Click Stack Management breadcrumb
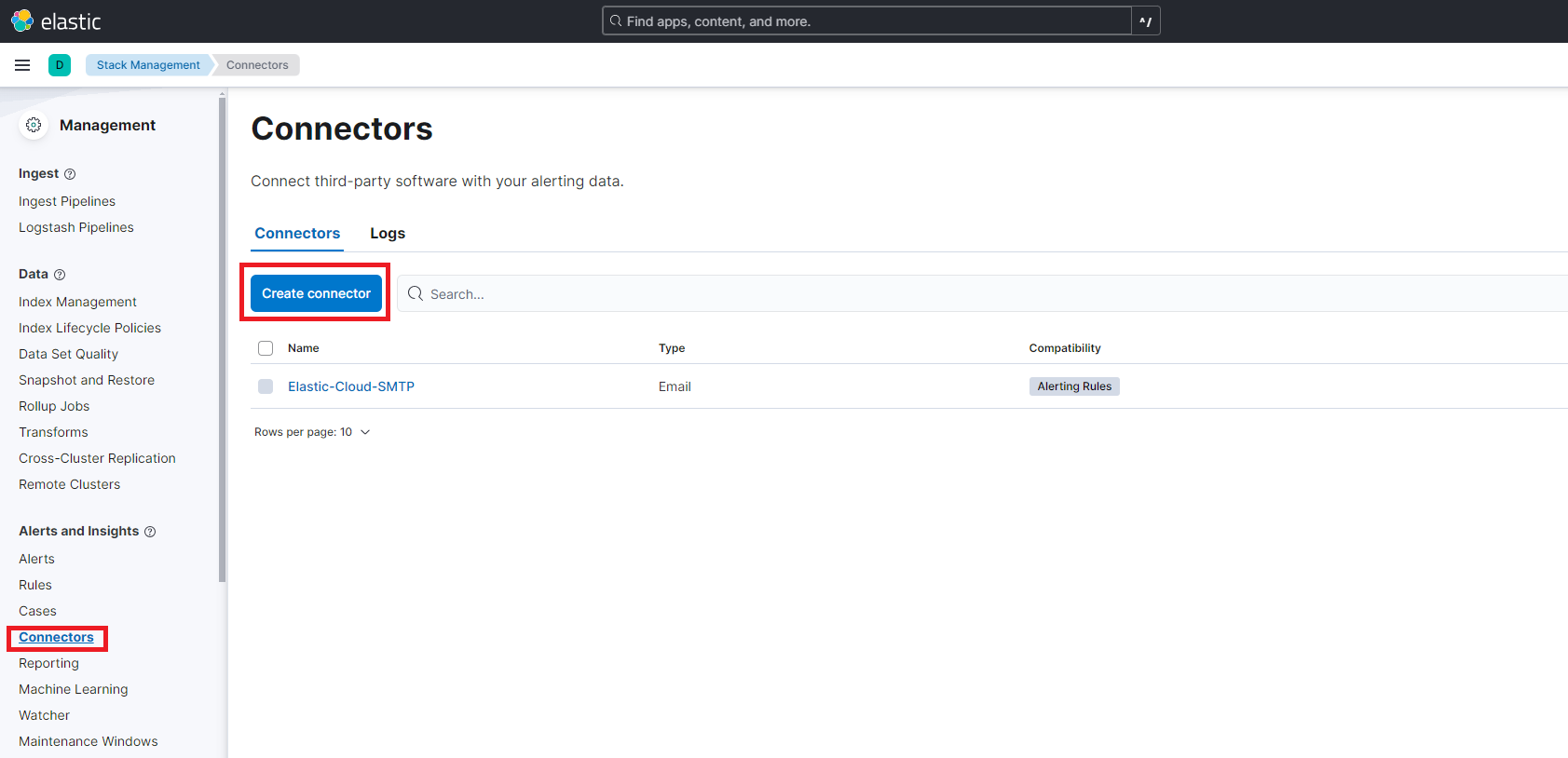 (x=148, y=65)
